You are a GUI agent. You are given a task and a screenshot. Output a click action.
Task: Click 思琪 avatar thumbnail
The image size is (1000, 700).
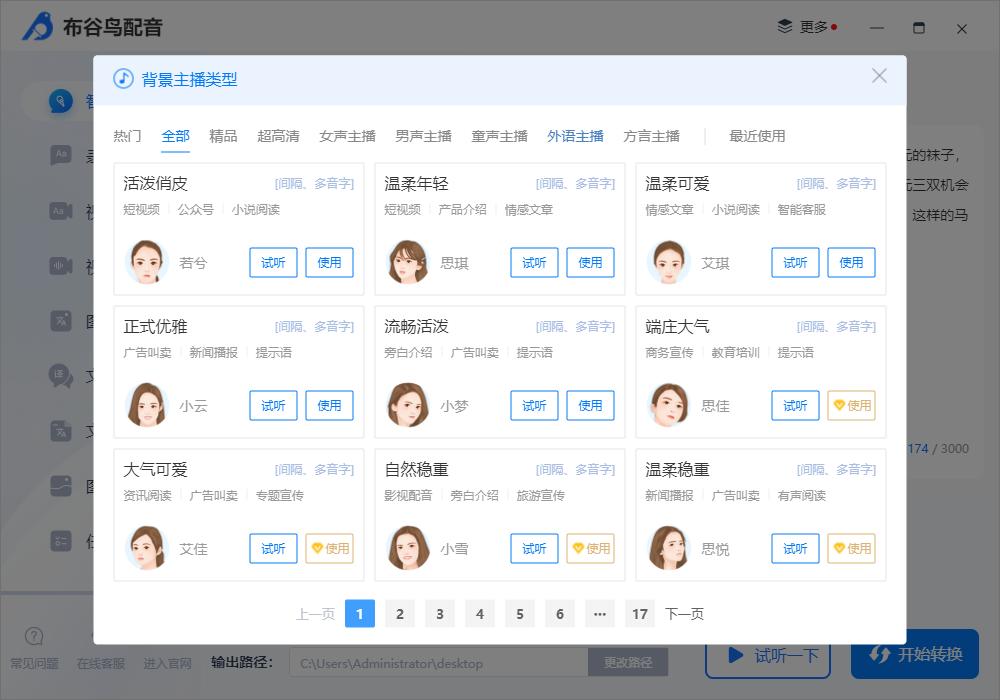pyautogui.click(x=408, y=262)
